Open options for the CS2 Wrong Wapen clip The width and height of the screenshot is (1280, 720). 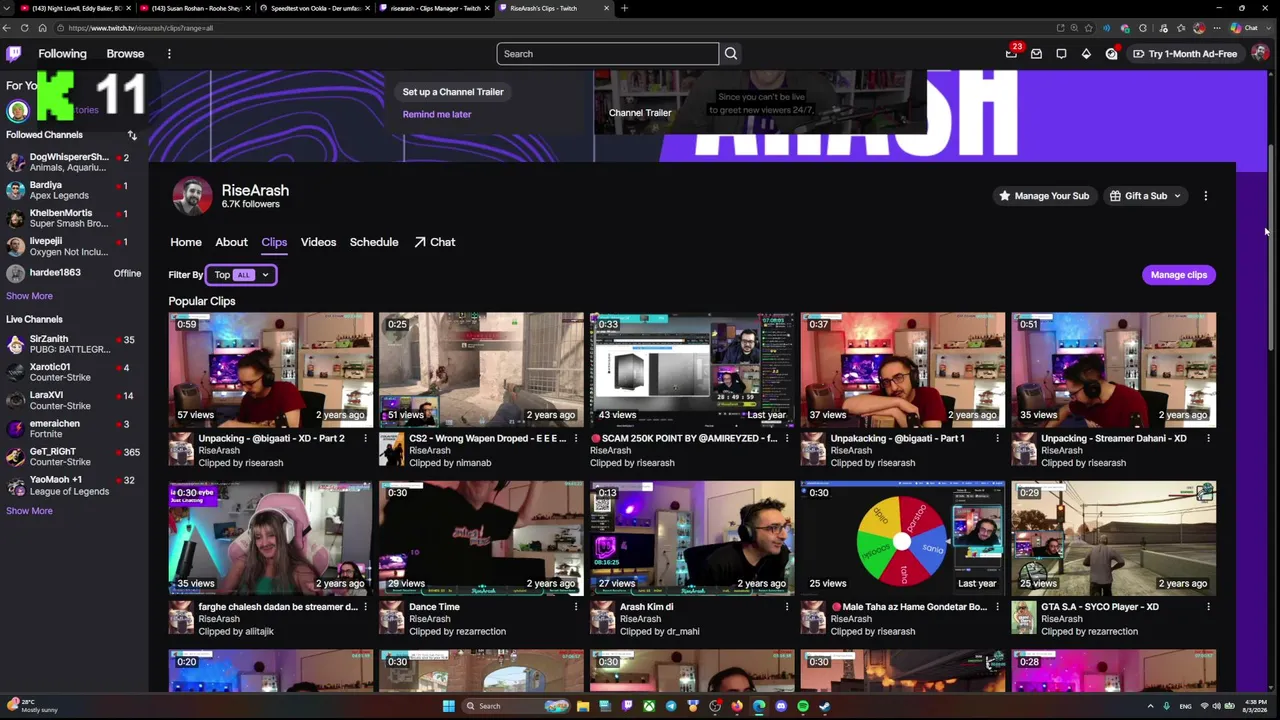click(576, 439)
